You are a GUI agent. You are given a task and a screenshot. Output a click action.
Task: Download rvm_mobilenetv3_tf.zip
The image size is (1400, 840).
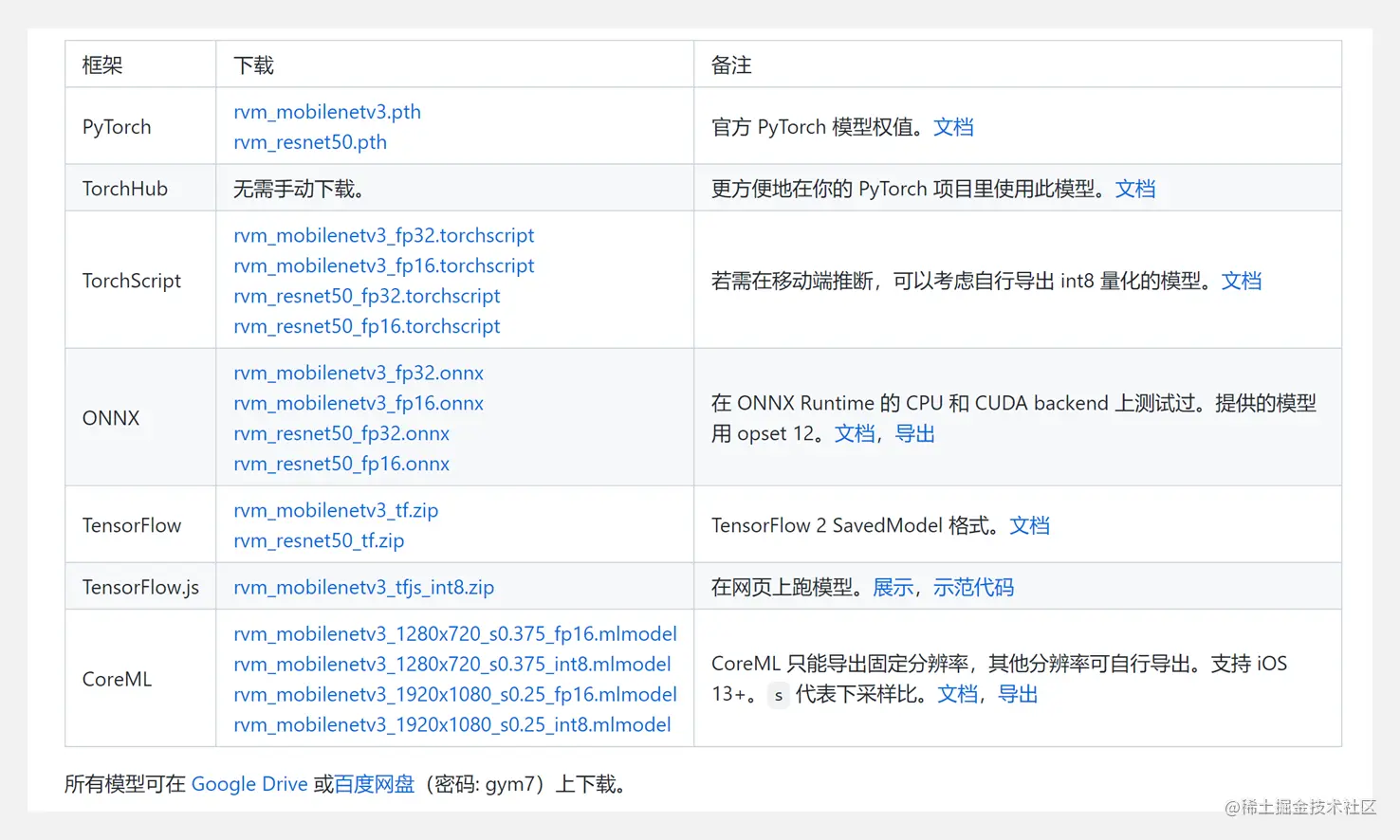click(x=336, y=510)
